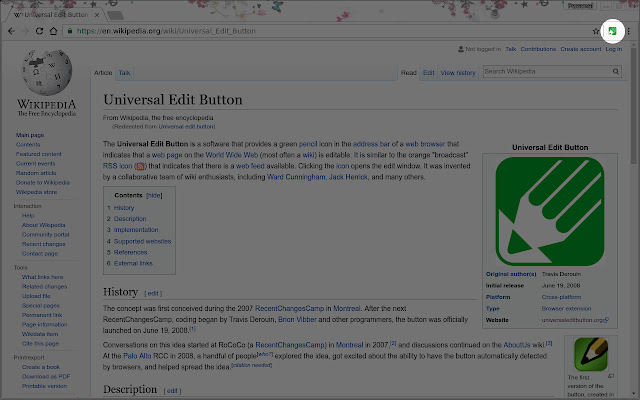This screenshot has width=640, height=400.
Task: Jump to External links in contents
Action: [133, 263]
